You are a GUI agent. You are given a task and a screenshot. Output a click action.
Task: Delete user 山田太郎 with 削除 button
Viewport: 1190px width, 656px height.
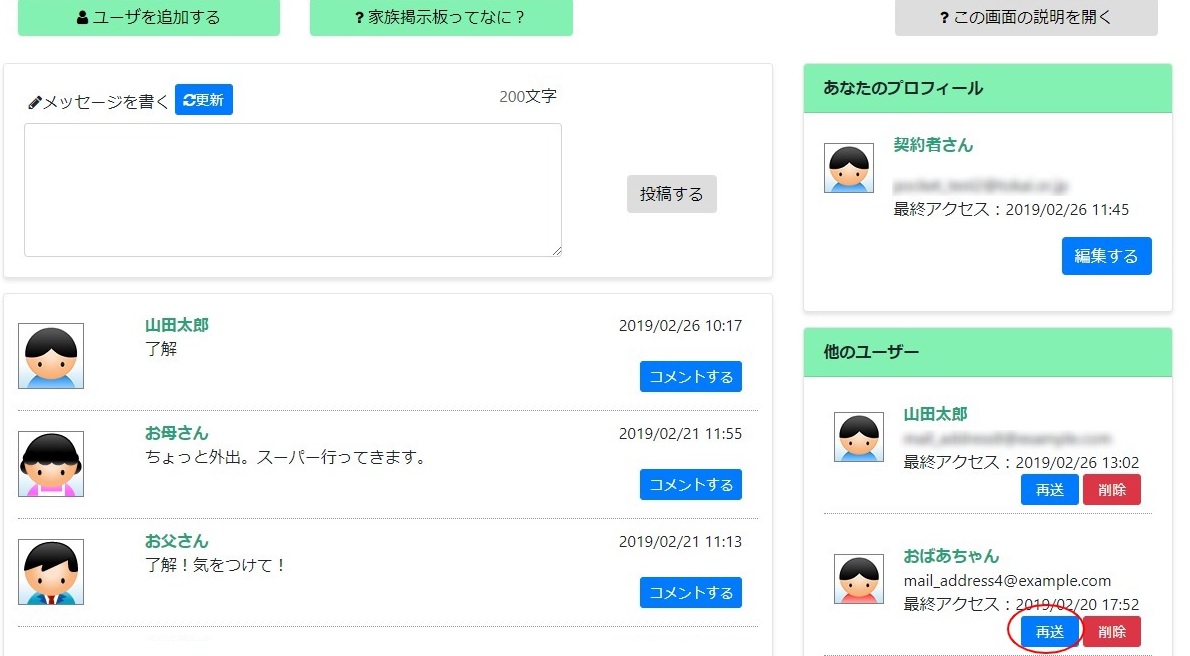point(1112,489)
